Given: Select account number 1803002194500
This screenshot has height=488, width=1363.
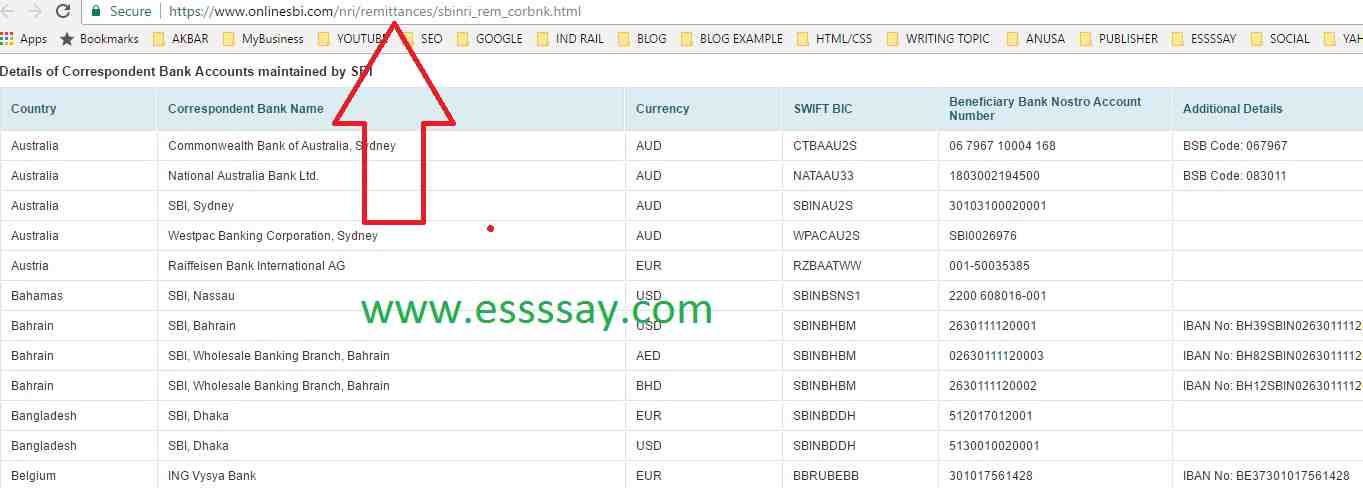Looking at the screenshot, I should [x=994, y=176].
